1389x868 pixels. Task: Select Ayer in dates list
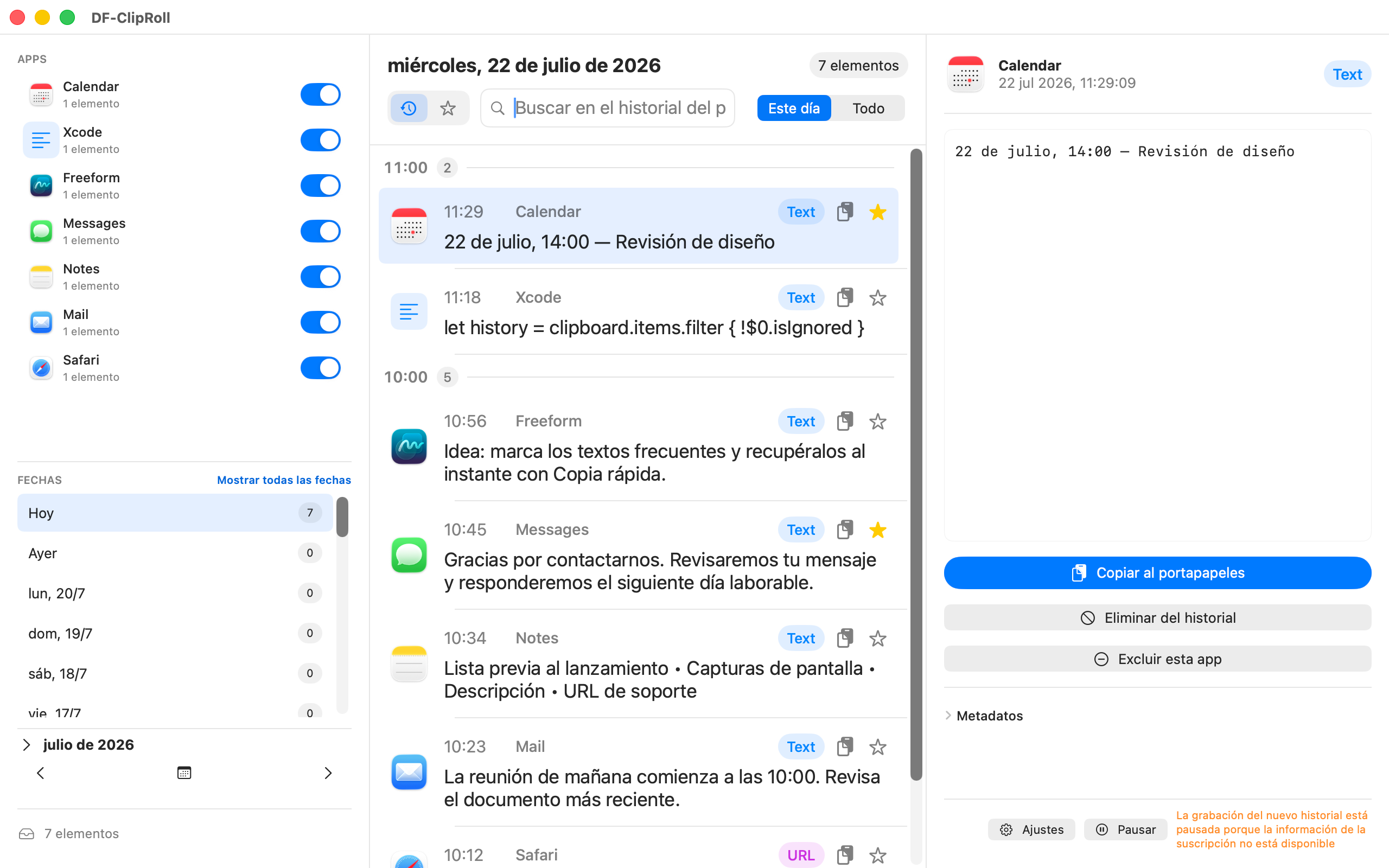[175, 553]
